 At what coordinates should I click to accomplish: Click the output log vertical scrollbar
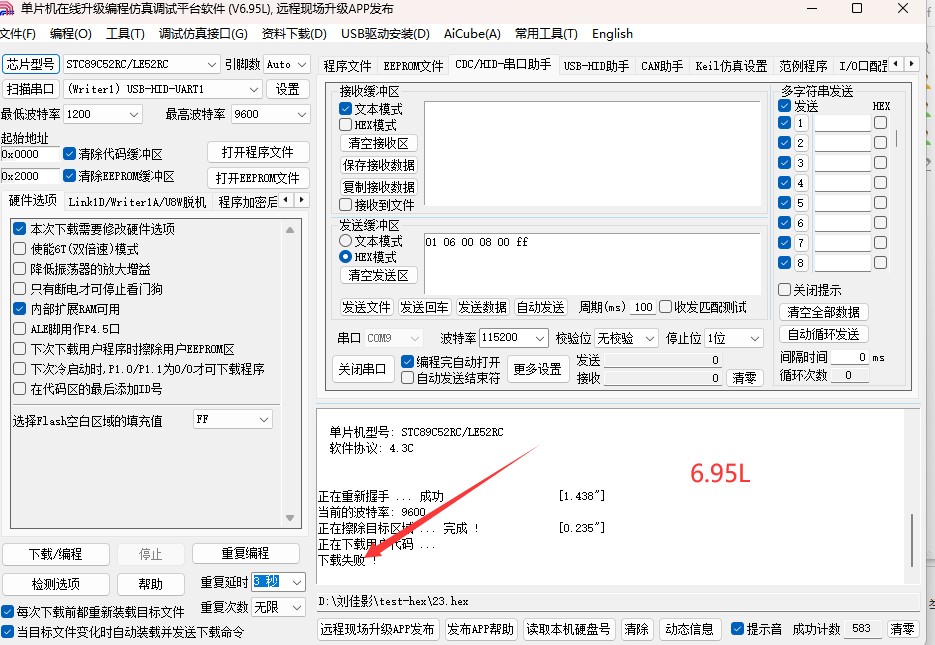click(x=912, y=539)
